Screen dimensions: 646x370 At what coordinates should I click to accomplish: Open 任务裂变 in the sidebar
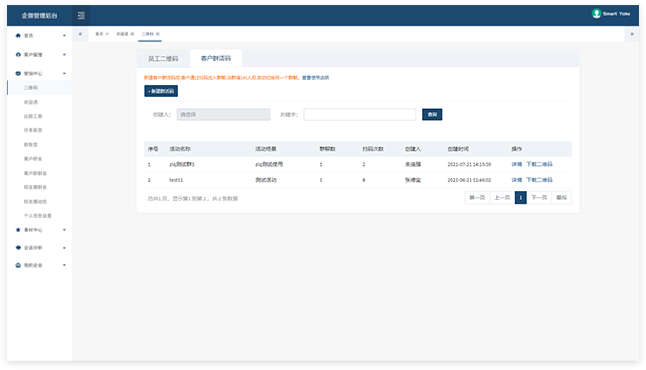[x=33, y=130]
